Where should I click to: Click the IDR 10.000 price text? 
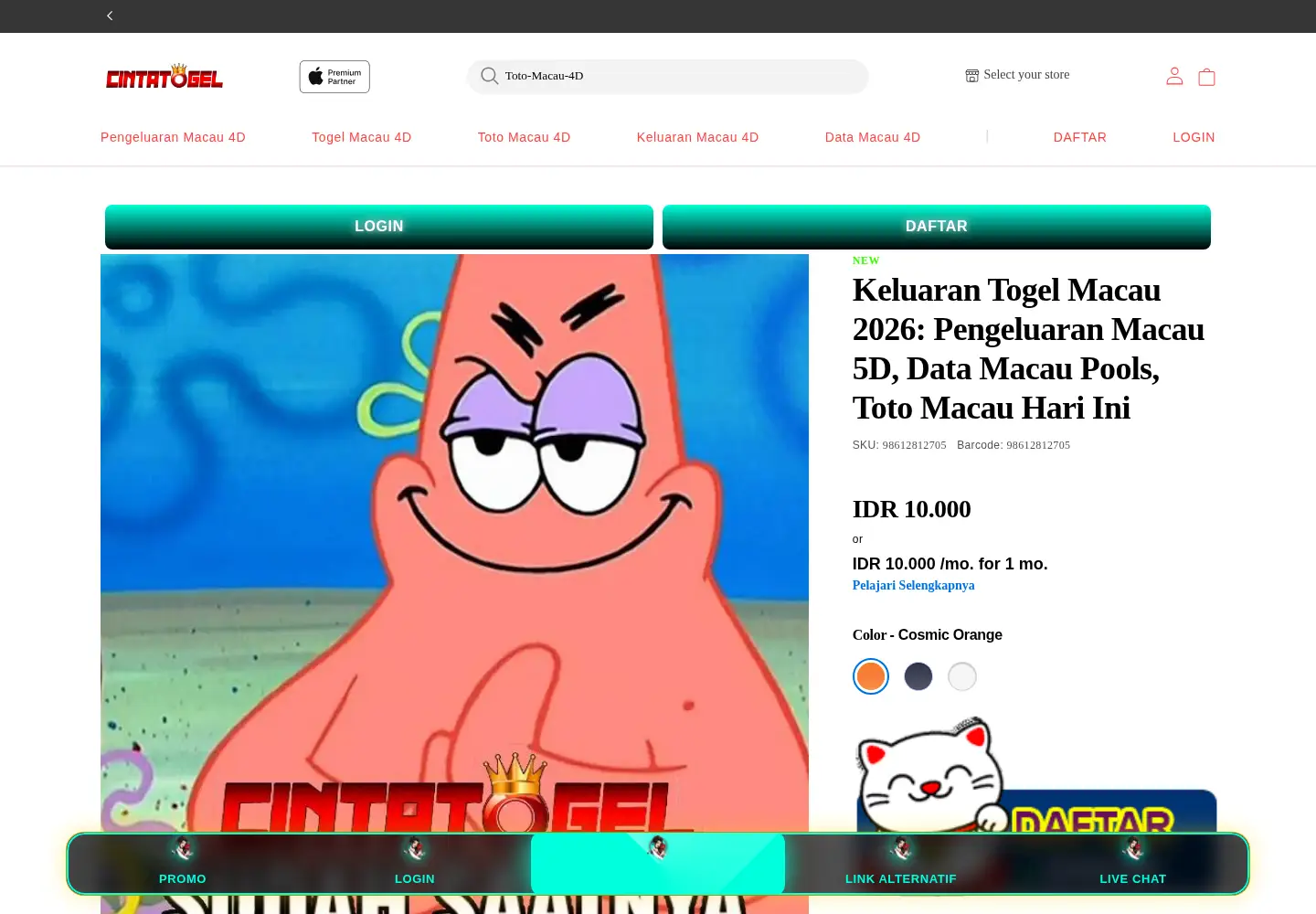click(x=912, y=509)
